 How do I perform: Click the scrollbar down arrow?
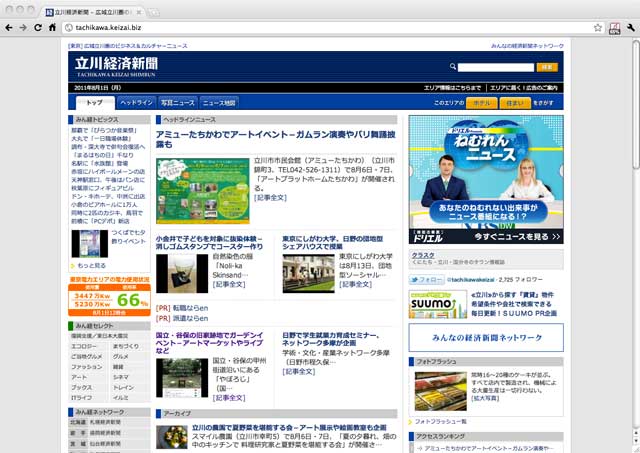636,441
